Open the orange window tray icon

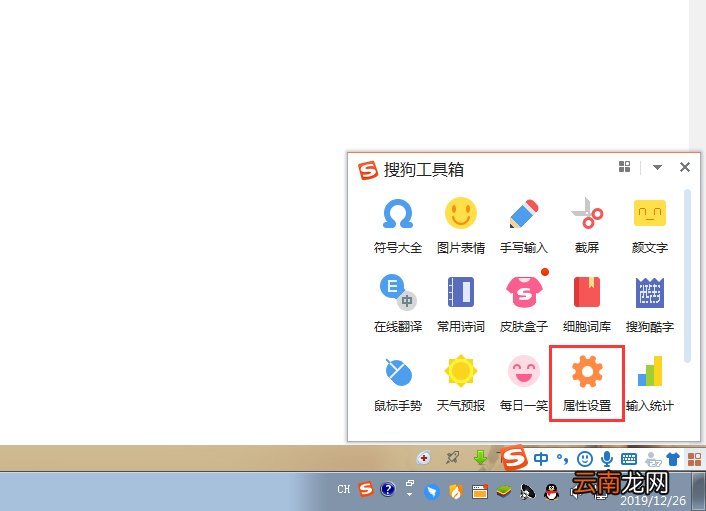click(480, 492)
